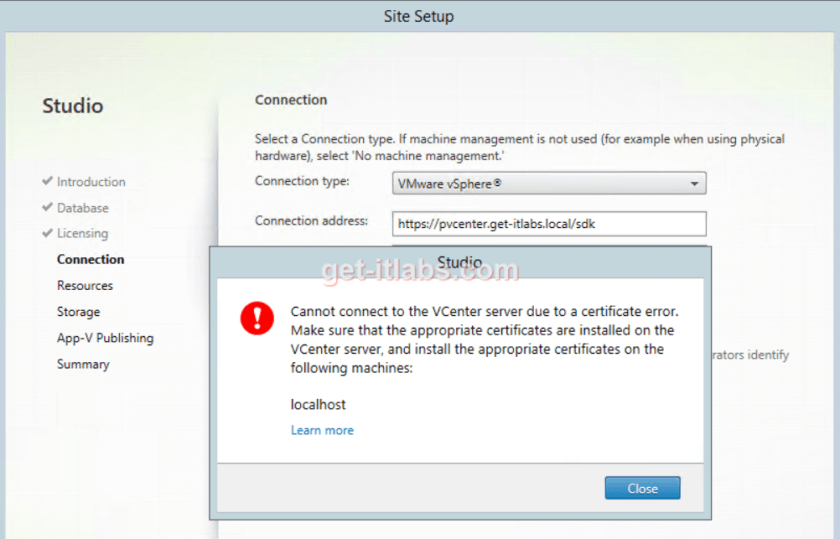The height and width of the screenshot is (539, 840).
Task: Click the checkmark beside Licensing
Action: click(47, 233)
